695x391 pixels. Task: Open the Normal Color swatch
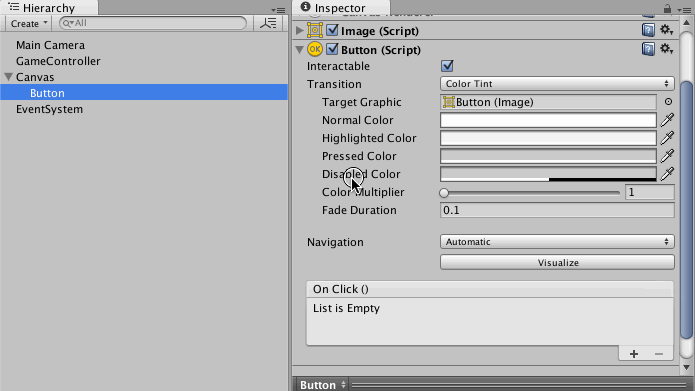tap(548, 120)
